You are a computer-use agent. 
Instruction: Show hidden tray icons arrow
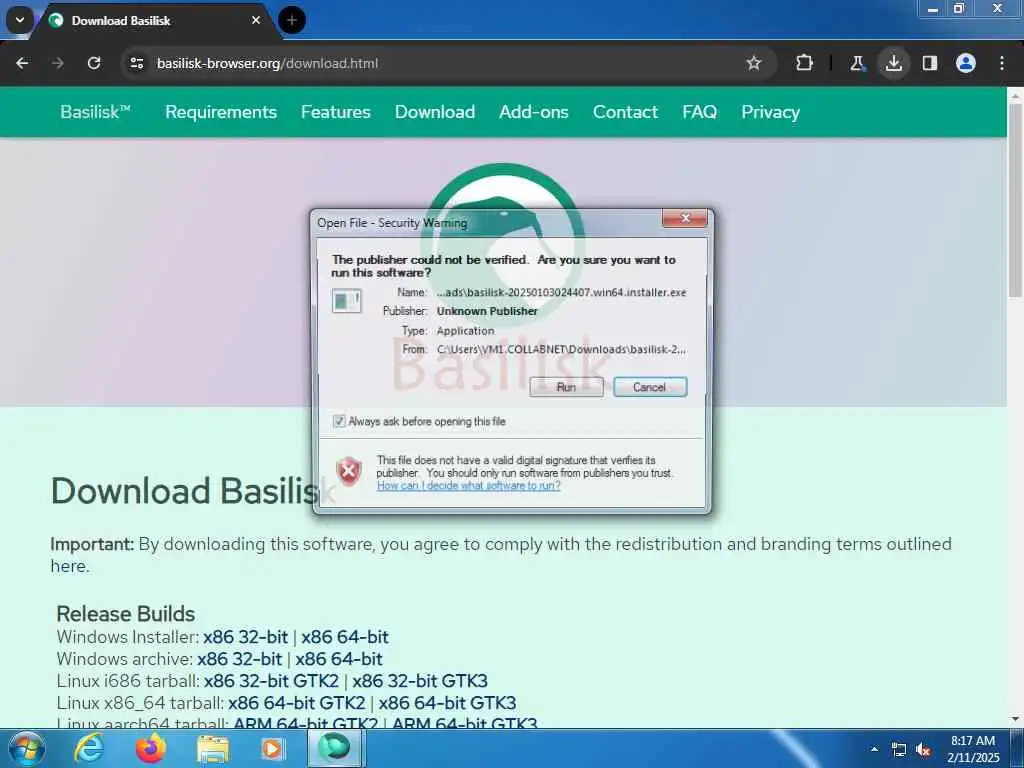pos(874,749)
